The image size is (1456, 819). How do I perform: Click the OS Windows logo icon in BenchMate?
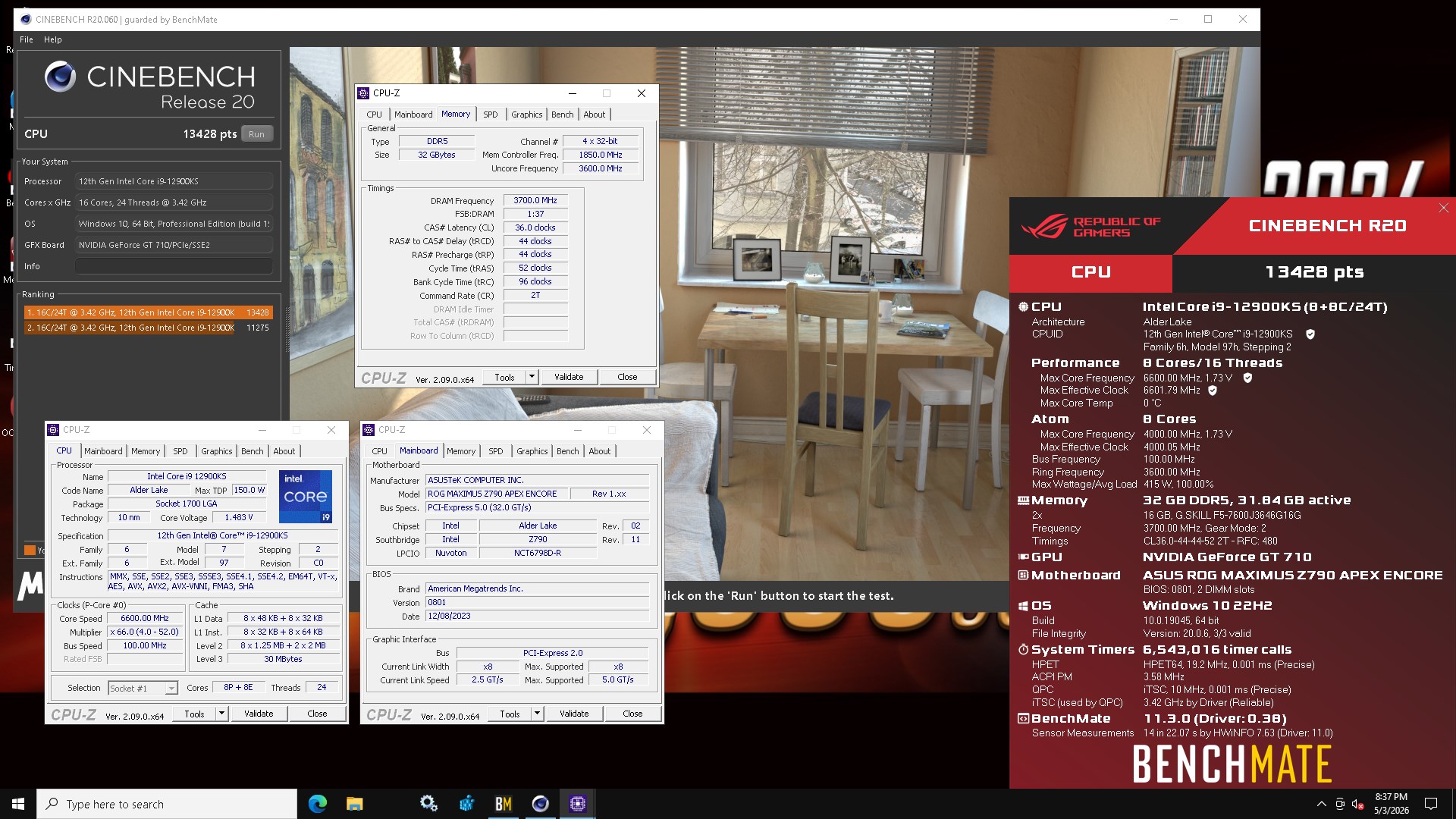pos(1023,606)
